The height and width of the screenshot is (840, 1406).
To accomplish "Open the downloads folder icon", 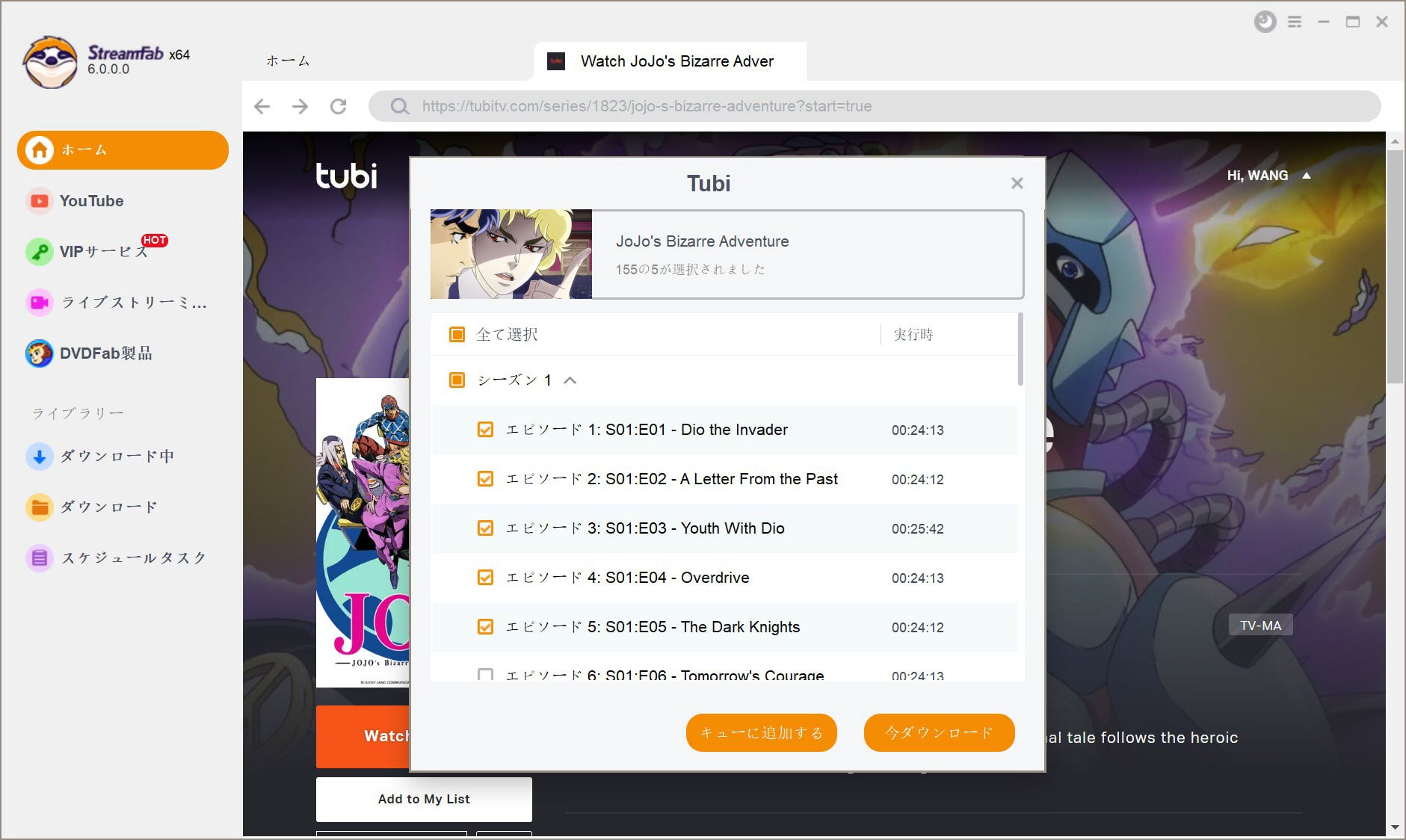I will (x=39, y=507).
